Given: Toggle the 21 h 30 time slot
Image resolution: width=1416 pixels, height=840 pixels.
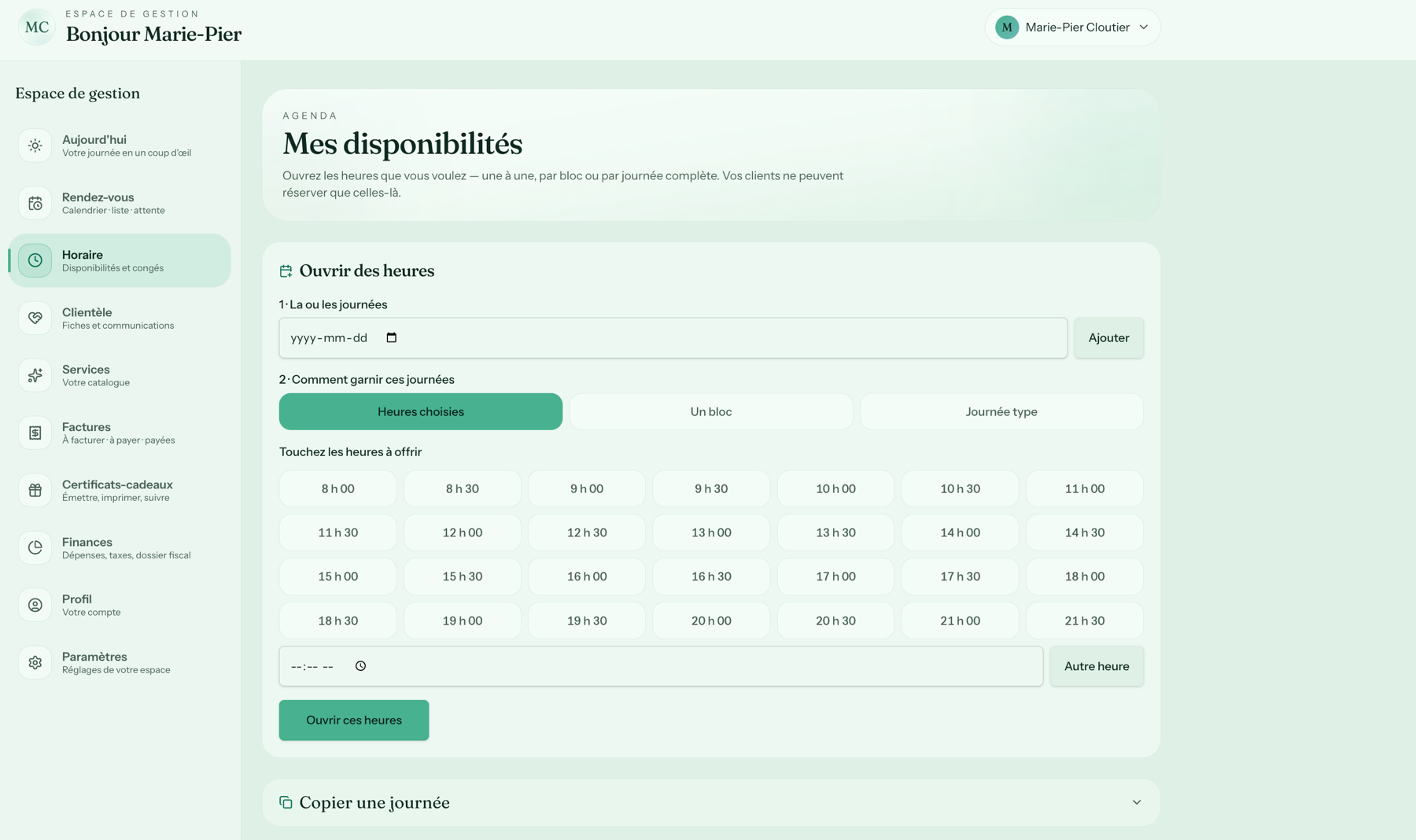Looking at the screenshot, I should click(x=1085, y=621).
